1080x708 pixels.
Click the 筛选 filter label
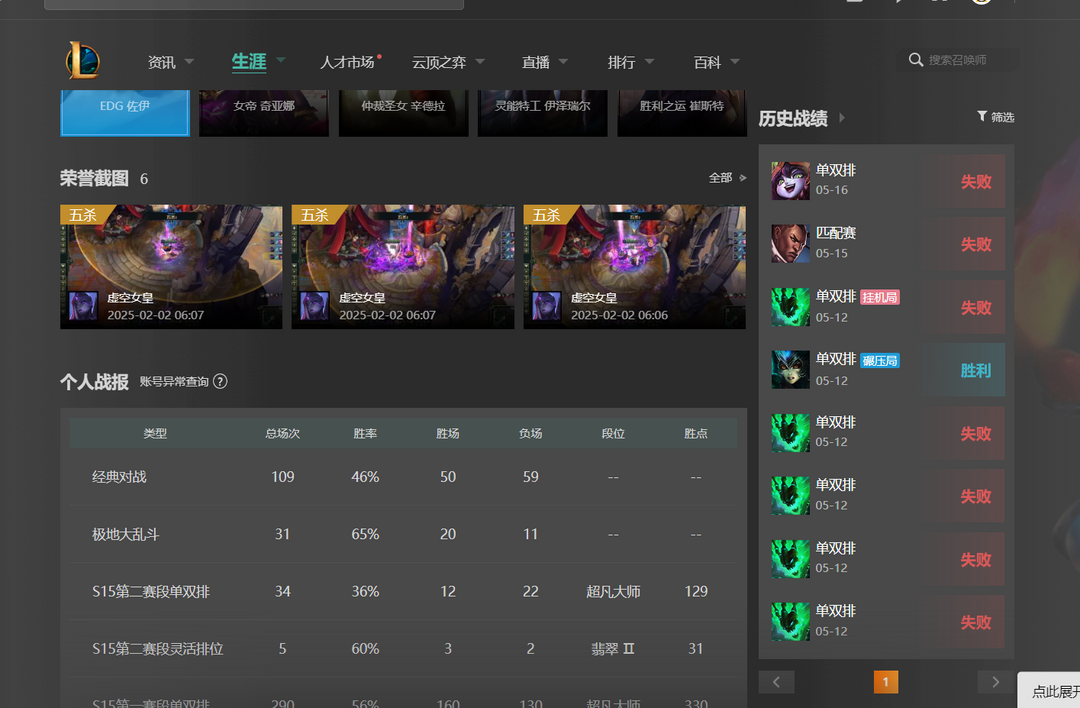coord(1003,117)
